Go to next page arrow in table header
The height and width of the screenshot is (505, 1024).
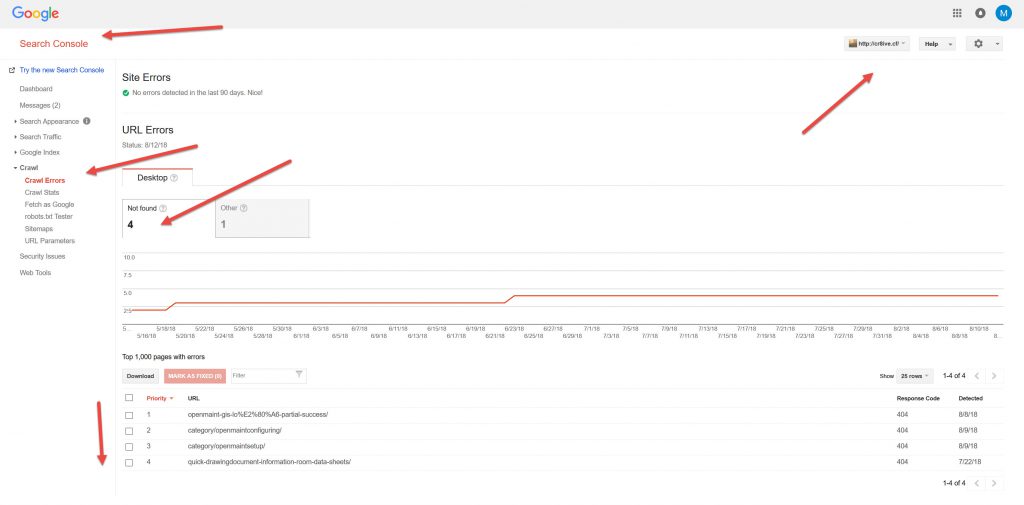(x=993, y=376)
